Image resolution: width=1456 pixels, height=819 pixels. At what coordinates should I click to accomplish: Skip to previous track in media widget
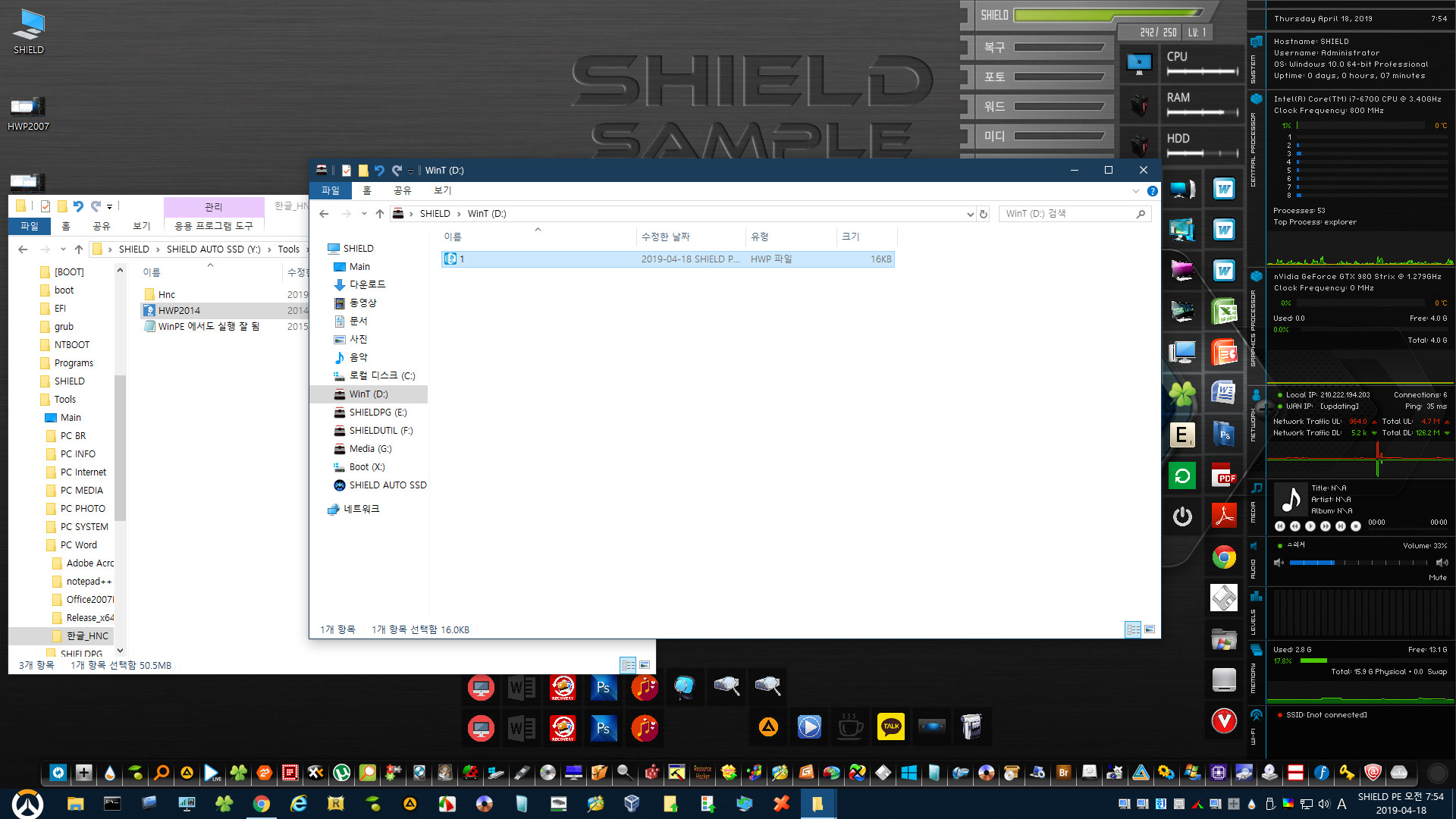coord(1279,526)
